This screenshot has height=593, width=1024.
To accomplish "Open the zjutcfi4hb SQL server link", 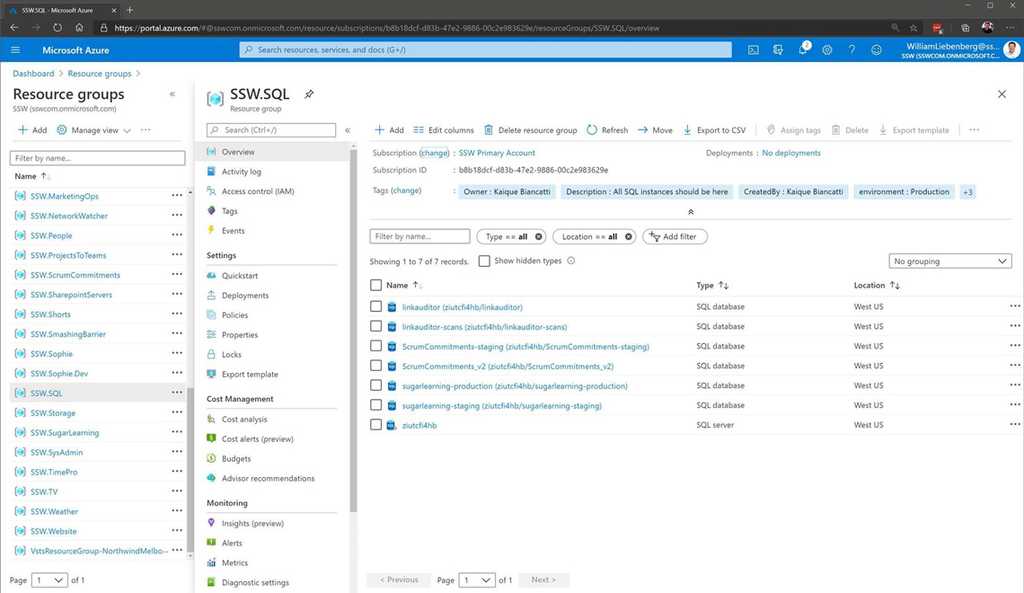I will point(419,424).
